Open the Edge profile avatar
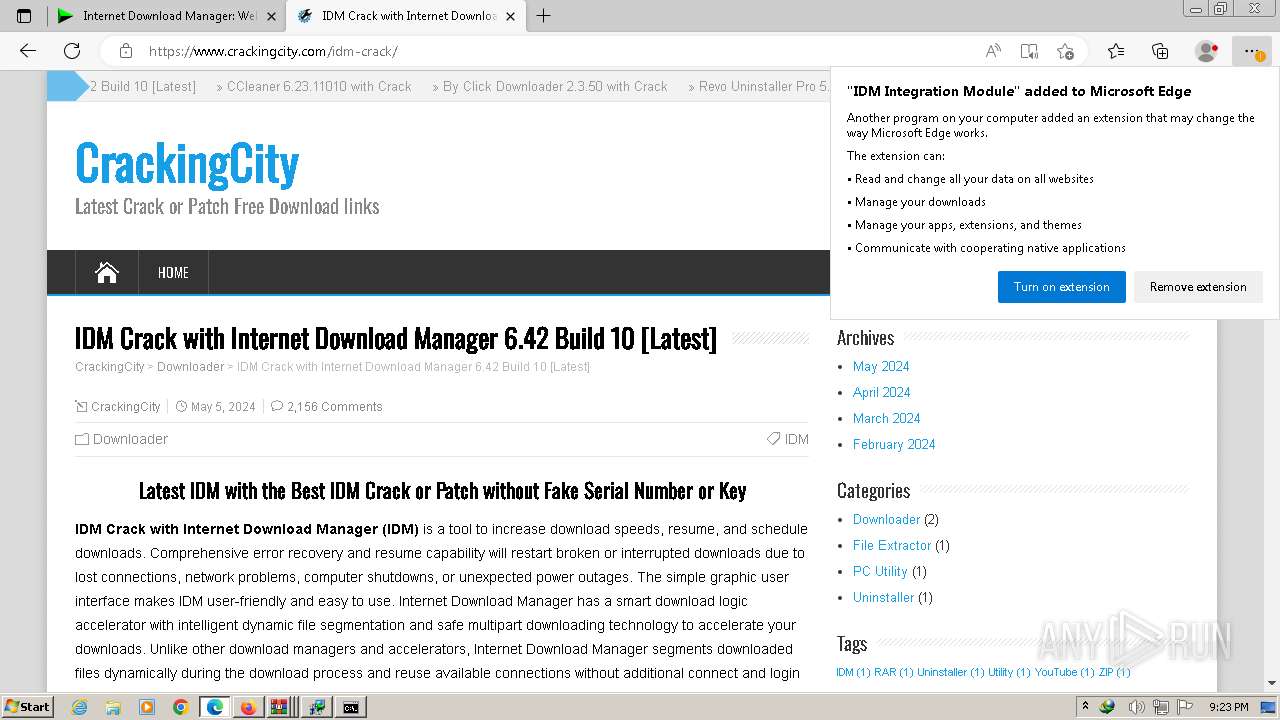Viewport: 1280px width, 720px height. pyautogui.click(x=1207, y=51)
